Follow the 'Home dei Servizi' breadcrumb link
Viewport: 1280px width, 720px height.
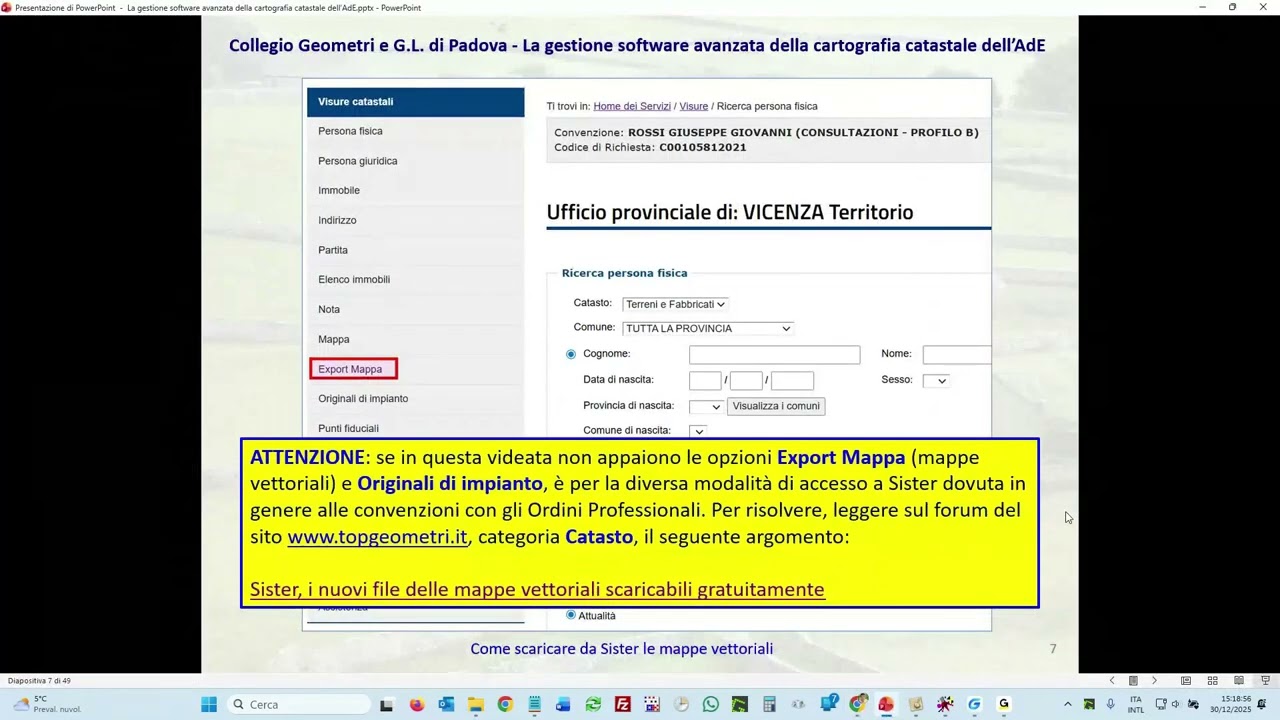(632, 106)
